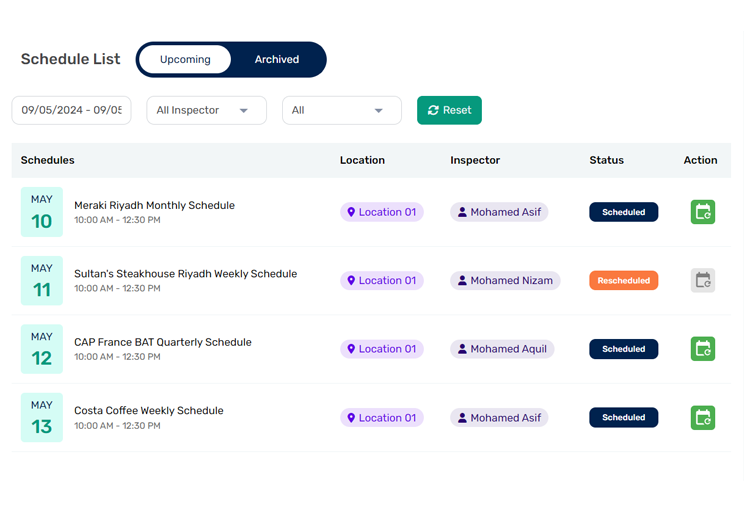744x511 pixels.
Task: Switch to the Archived schedules view
Action: pyautogui.click(x=277, y=59)
